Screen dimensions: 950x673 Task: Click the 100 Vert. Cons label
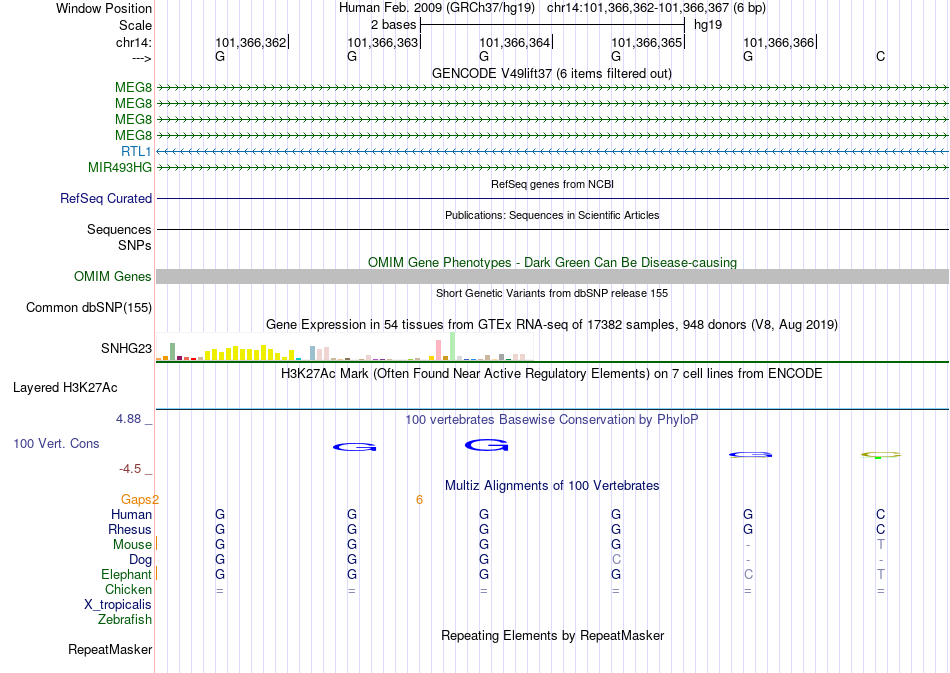pos(56,443)
